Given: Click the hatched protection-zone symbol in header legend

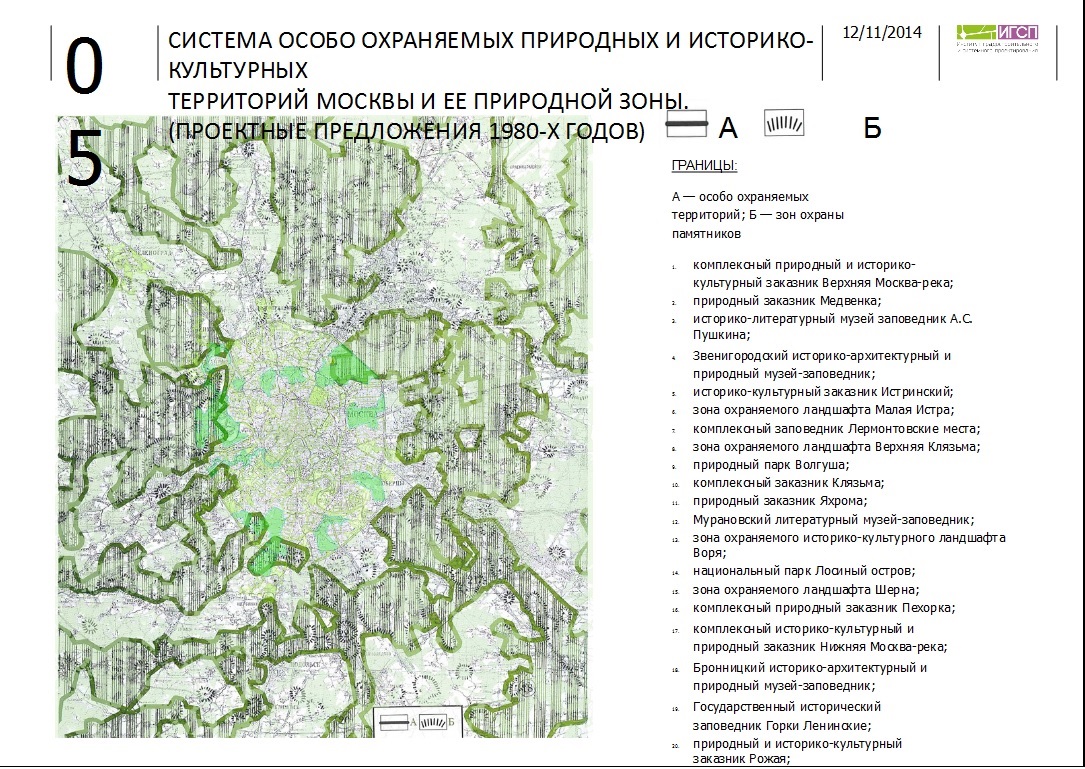Looking at the screenshot, I should (784, 123).
